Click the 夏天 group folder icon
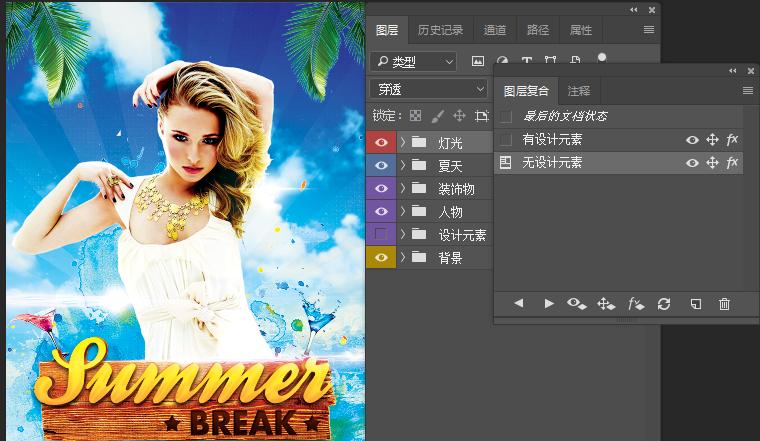 coord(419,165)
